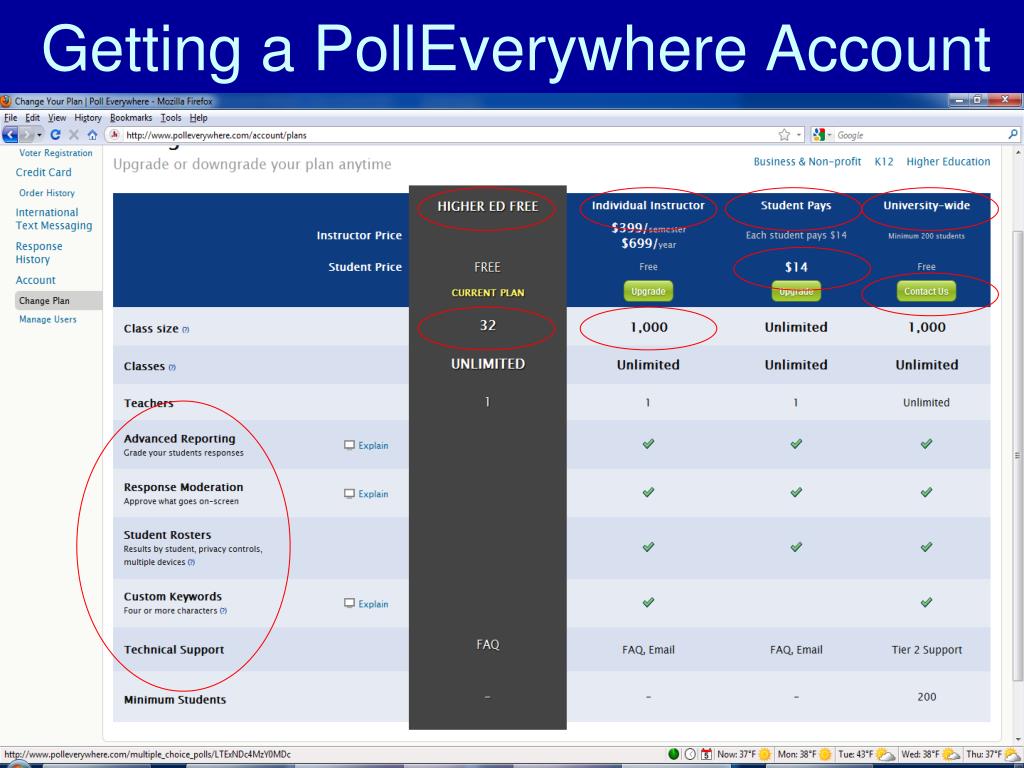Viewport: 1024px width, 768px height.
Task: Click the search magnifier icon
Action: pos(1013,134)
